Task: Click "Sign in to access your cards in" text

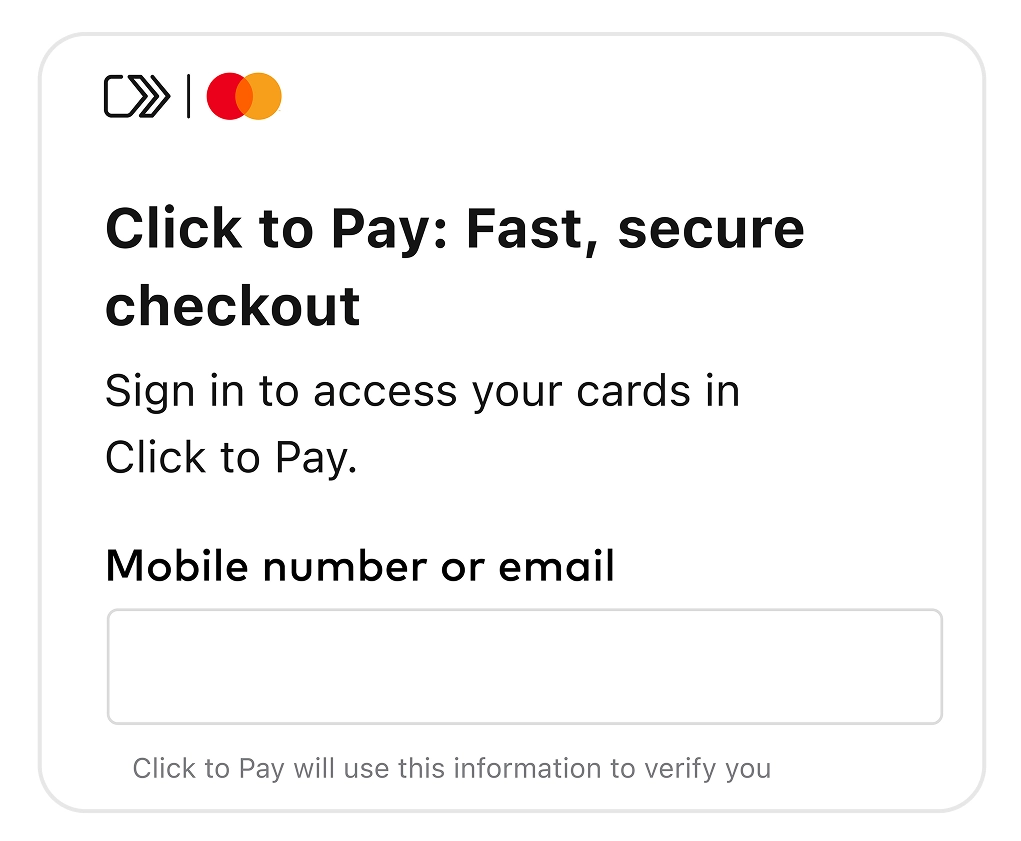Action: [x=422, y=391]
